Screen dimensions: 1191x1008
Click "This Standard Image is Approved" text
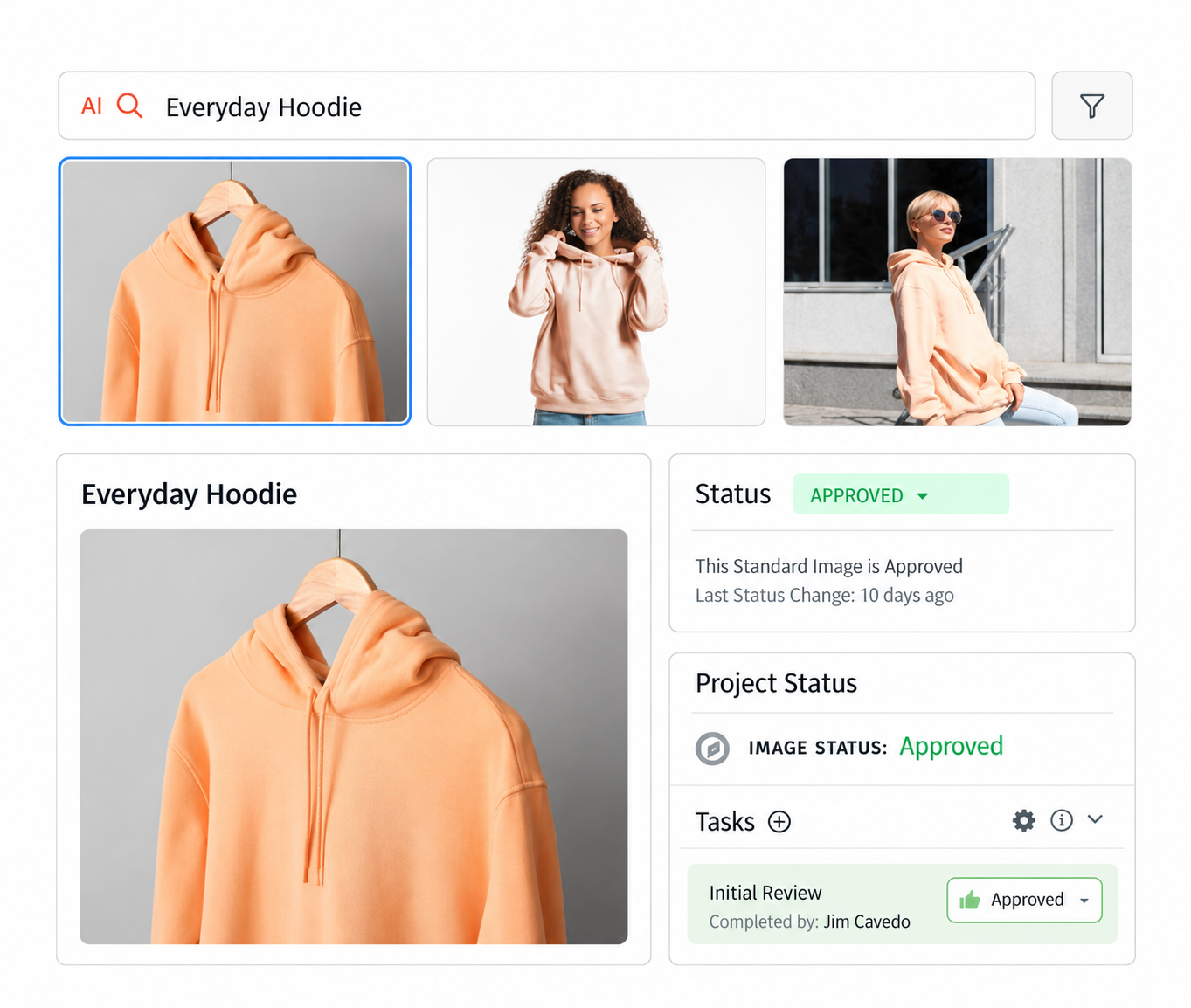click(x=828, y=566)
